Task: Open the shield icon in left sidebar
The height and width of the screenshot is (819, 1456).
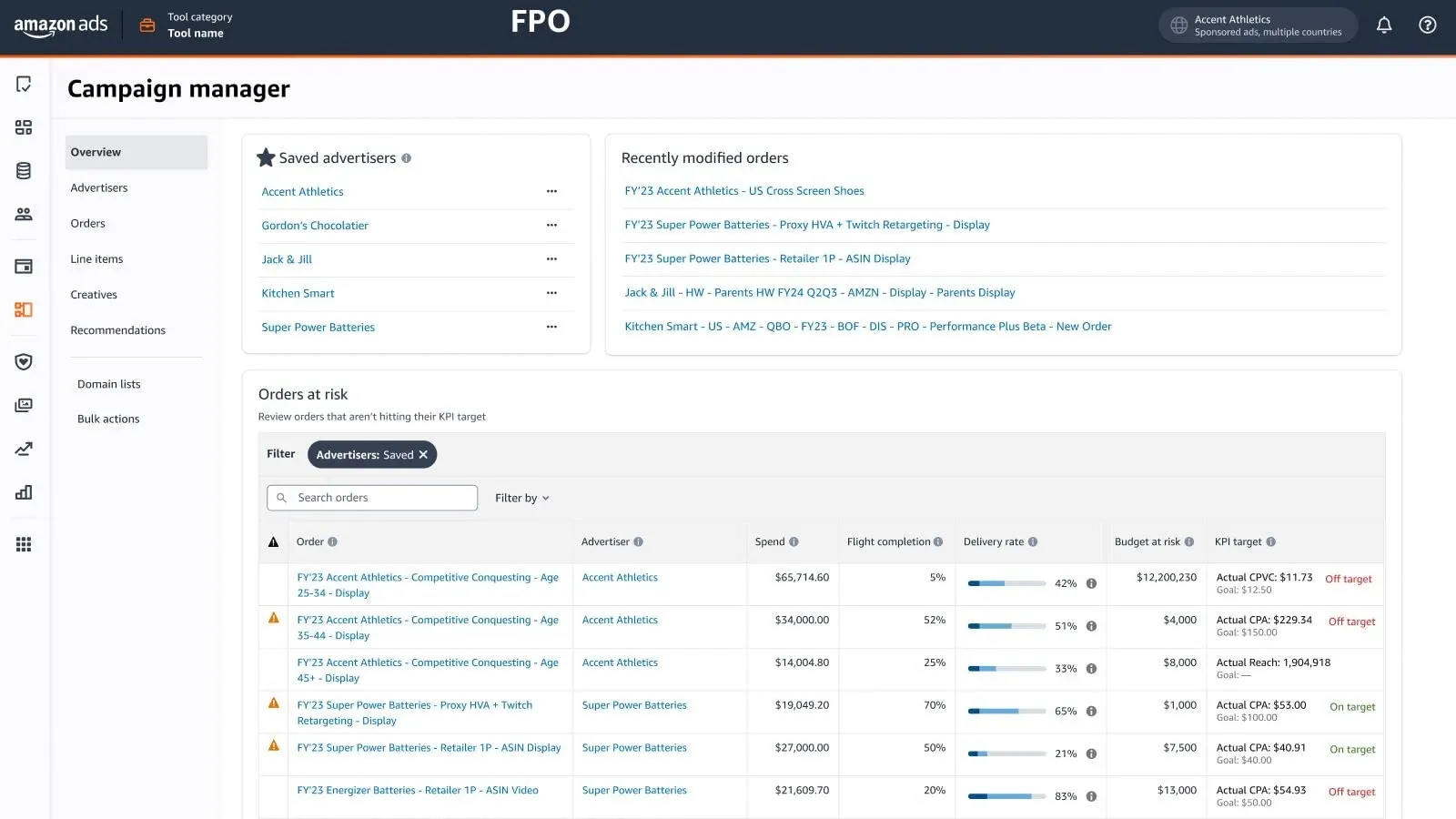Action: tap(24, 362)
